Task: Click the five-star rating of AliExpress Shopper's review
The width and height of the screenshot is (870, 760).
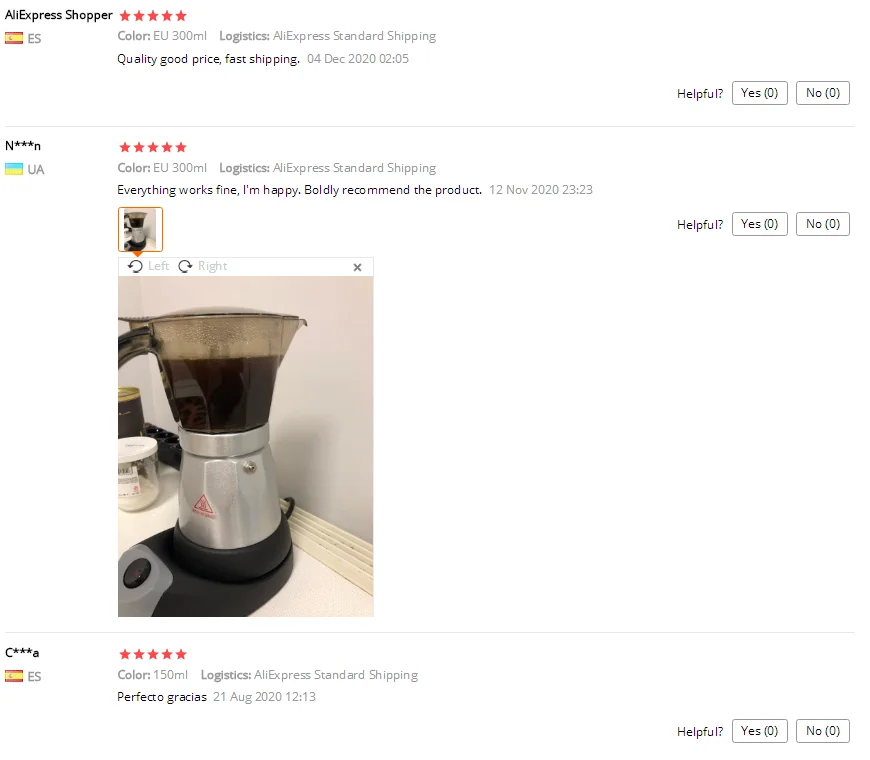Action: point(153,16)
